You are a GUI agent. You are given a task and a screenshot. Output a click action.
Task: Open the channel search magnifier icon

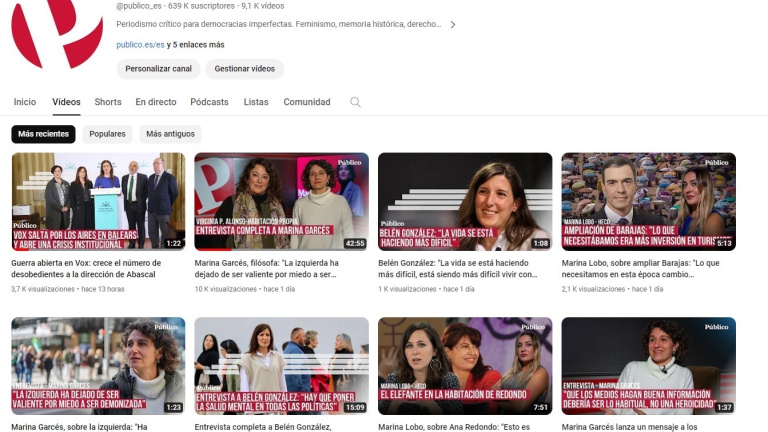355,102
